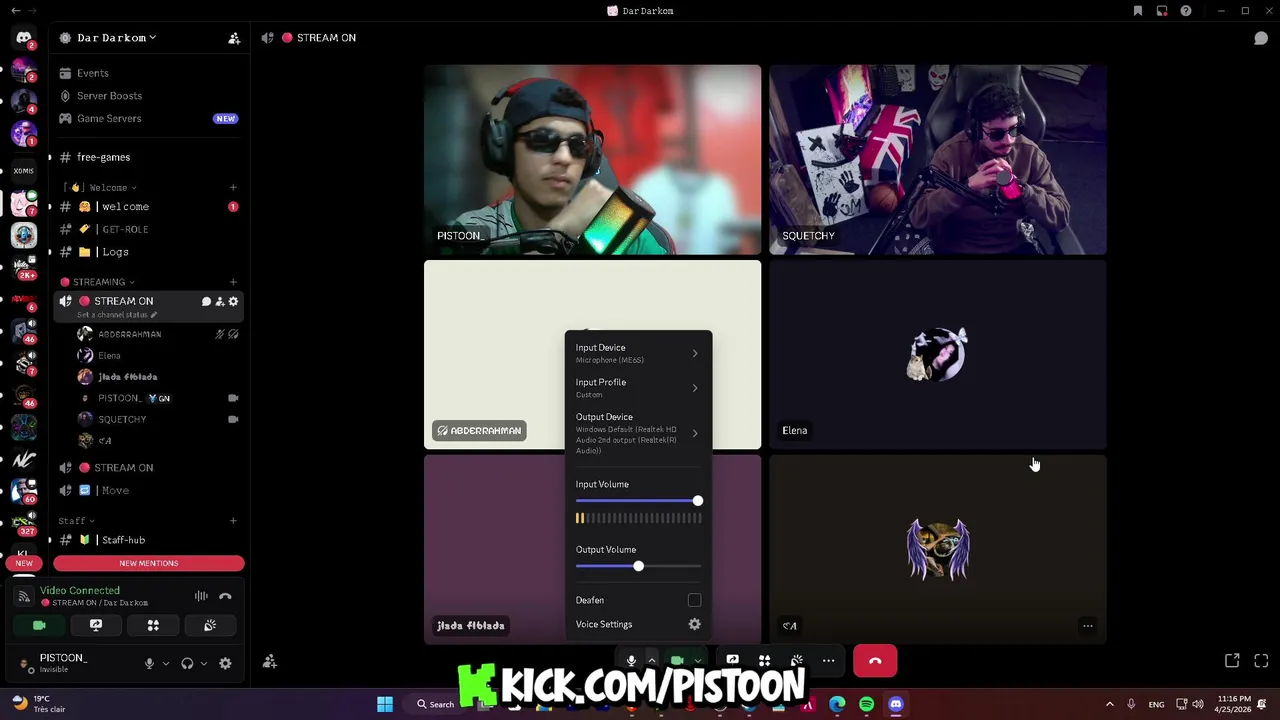Collapse the Staff category

pyautogui.click(x=76, y=521)
